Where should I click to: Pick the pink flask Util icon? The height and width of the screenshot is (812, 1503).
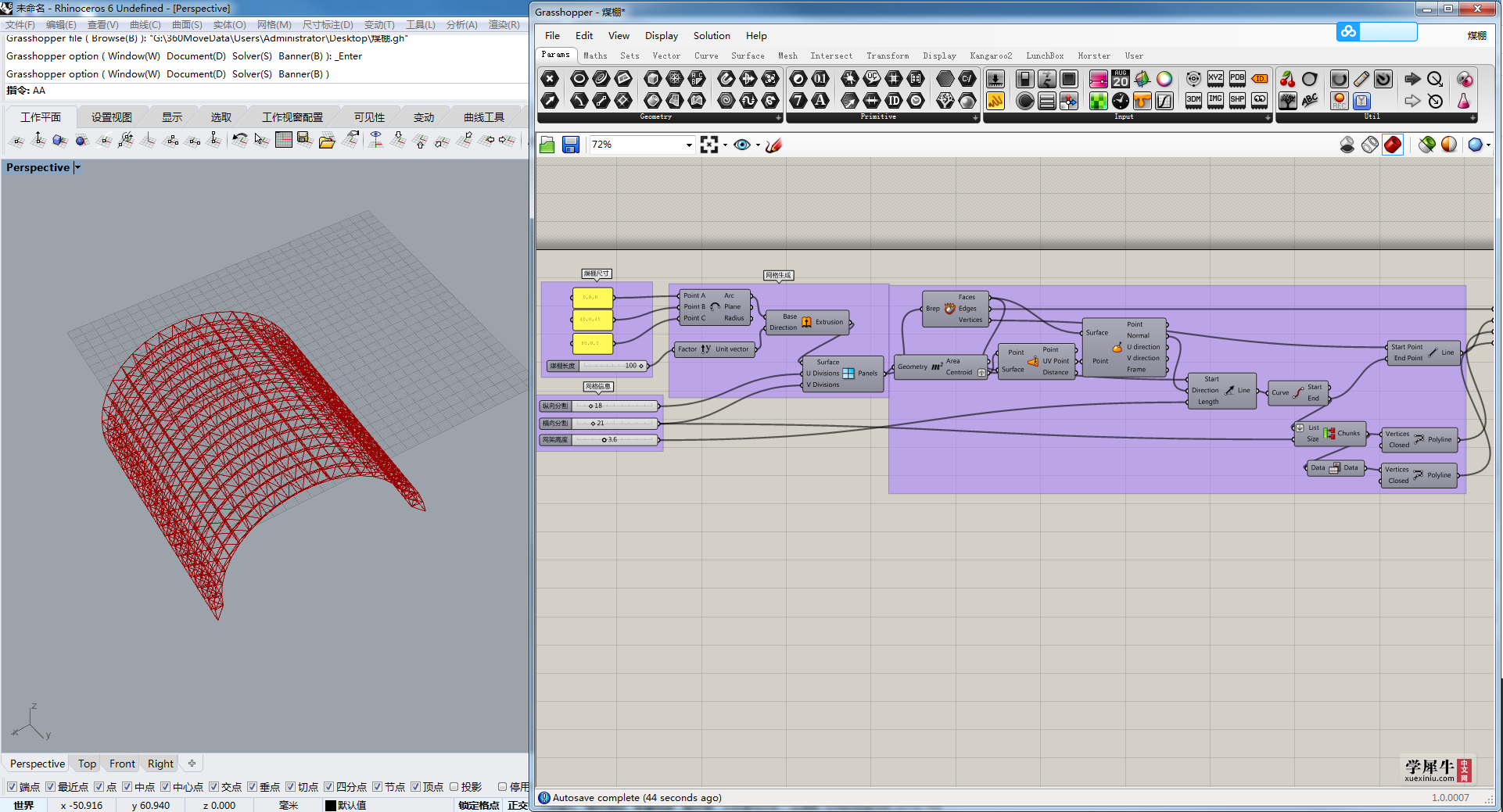click(1463, 101)
